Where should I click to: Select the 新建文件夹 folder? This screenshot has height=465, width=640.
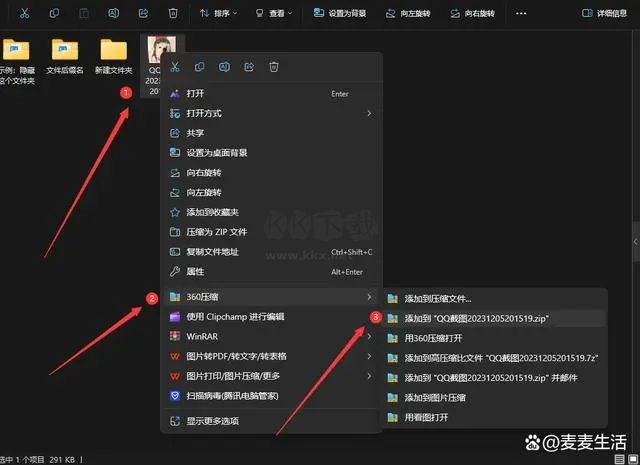point(114,57)
